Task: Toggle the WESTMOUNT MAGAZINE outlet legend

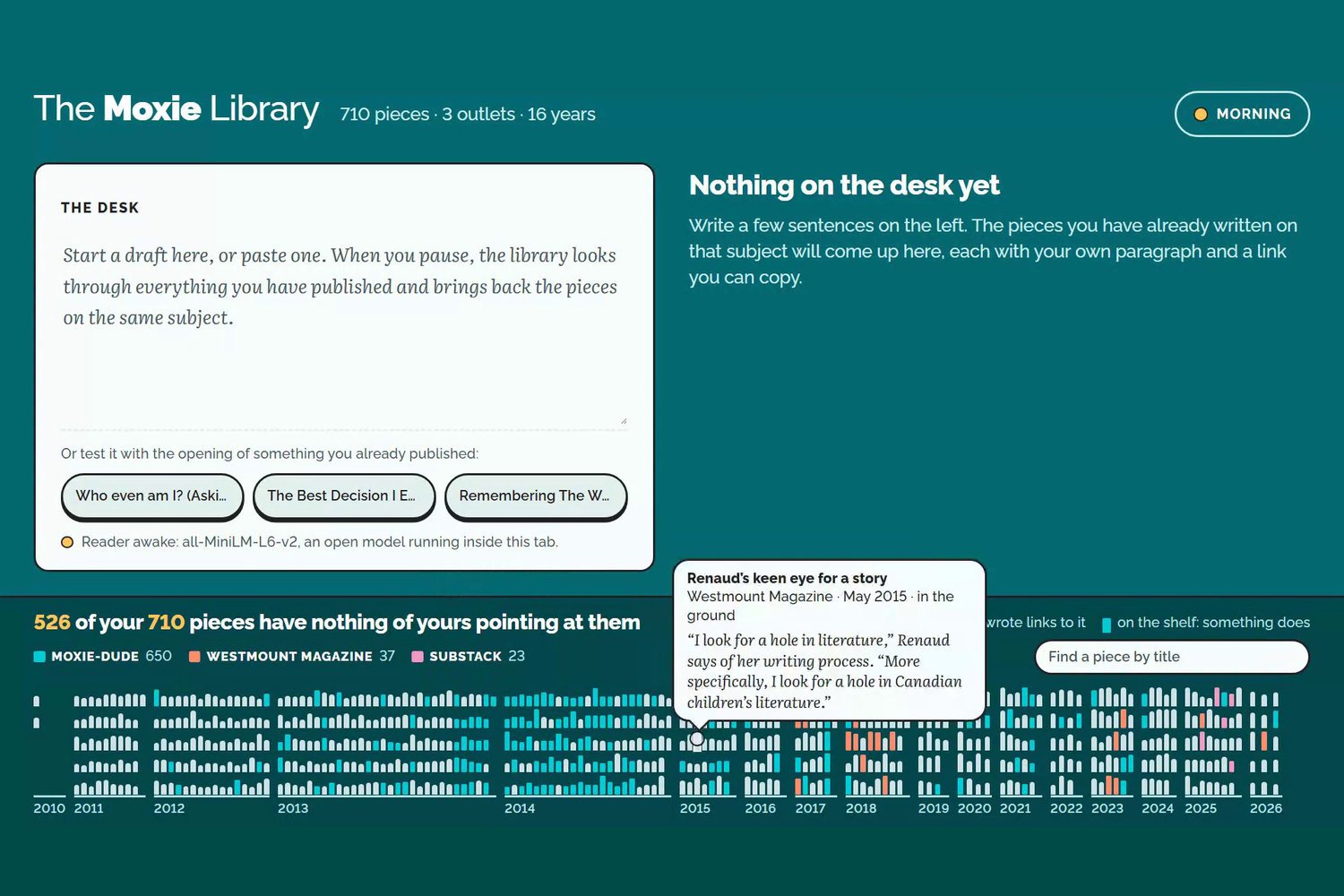Action: (292, 656)
